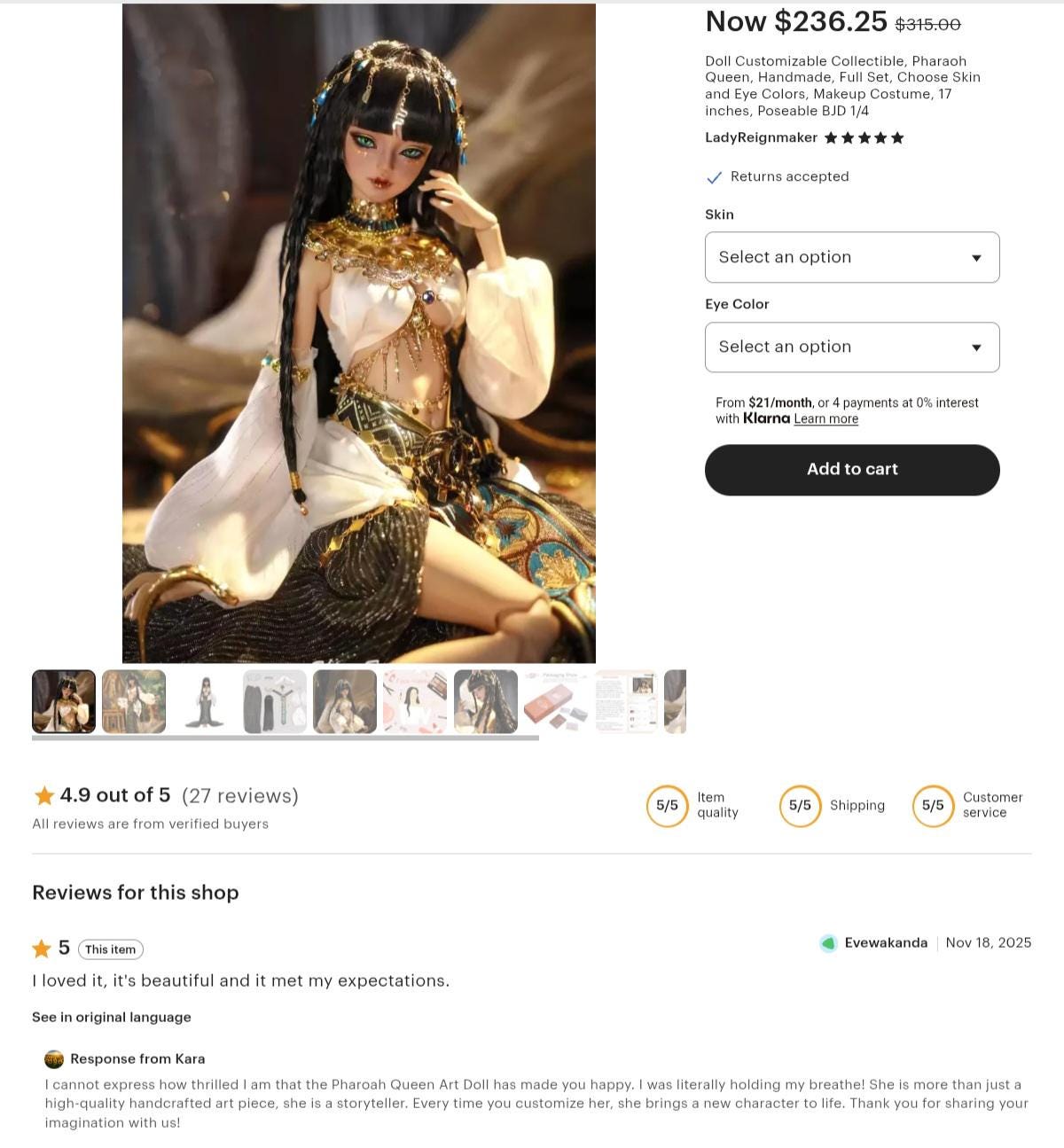Open reviewer Evewakanda's profile
The width and height of the screenshot is (1064, 1148).
(886, 942)
